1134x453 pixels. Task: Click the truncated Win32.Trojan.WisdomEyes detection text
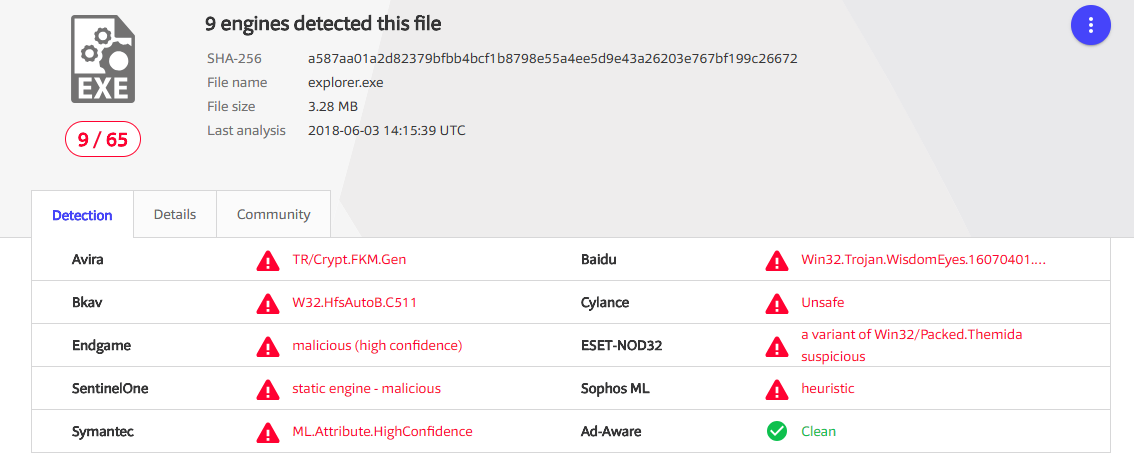coord(924,260)
